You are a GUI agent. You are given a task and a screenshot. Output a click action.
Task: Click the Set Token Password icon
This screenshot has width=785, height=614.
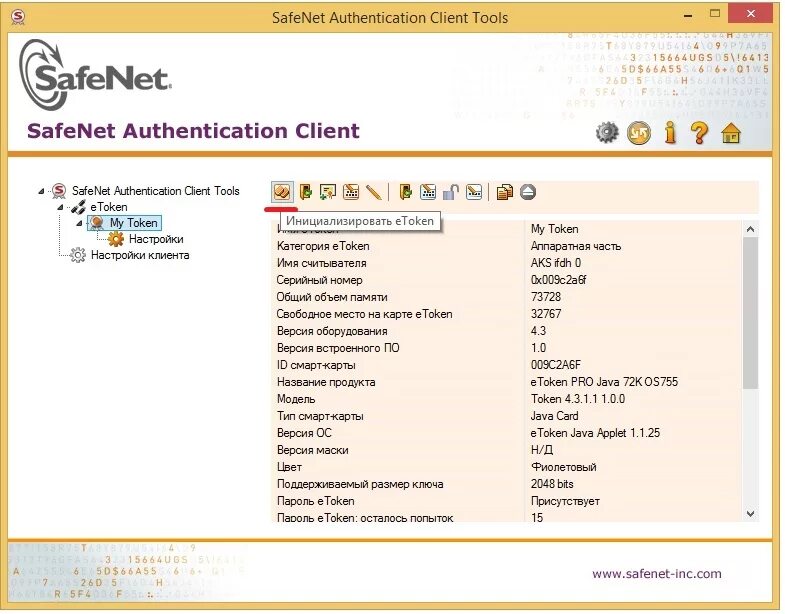(x=474, y=192)
